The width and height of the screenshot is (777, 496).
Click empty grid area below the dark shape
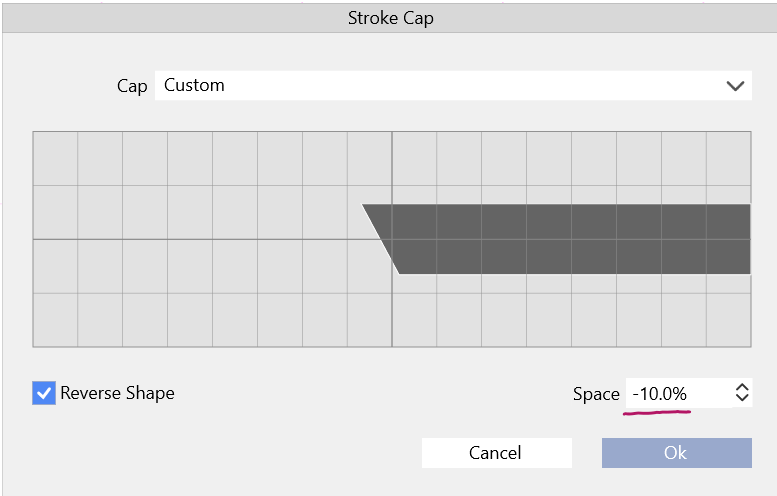tap(570, 315)
